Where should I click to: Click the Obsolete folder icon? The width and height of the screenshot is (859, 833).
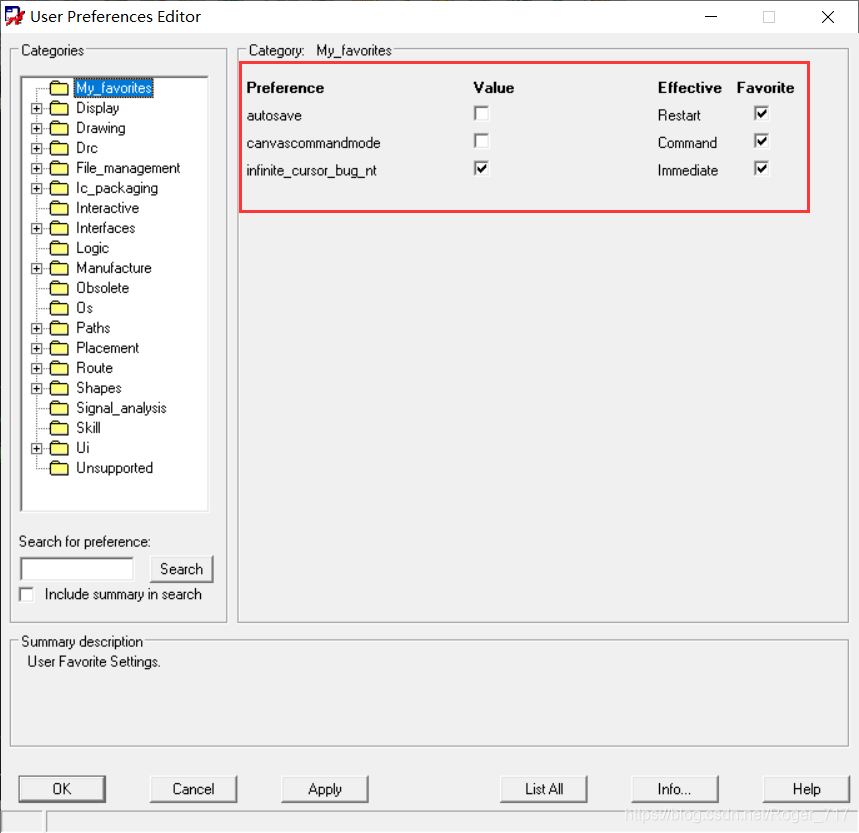click(x=59, y=288)
